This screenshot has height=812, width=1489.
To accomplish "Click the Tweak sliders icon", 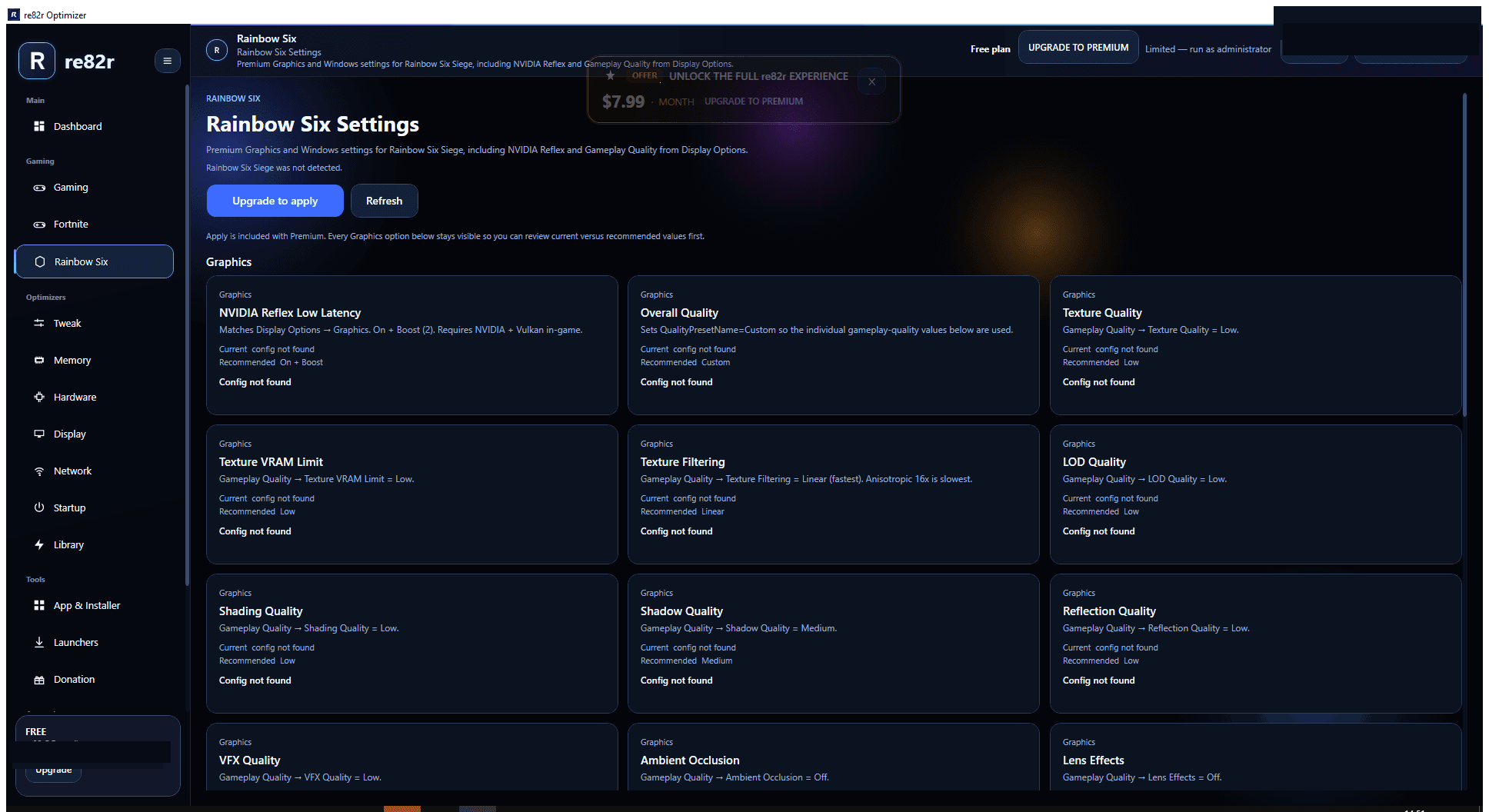I will [39, 323].
